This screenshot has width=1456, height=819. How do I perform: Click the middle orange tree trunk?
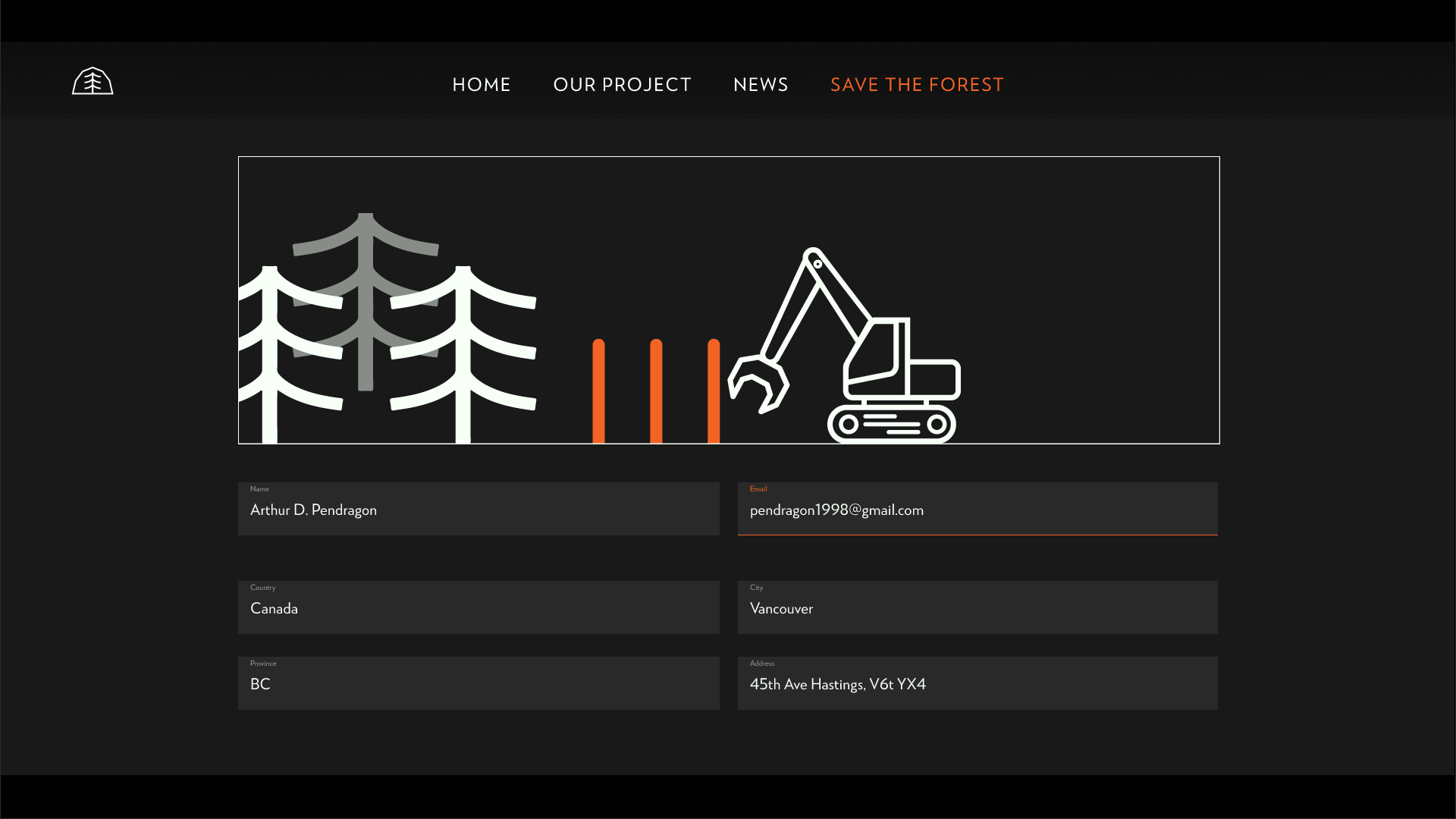click(656, 391)
